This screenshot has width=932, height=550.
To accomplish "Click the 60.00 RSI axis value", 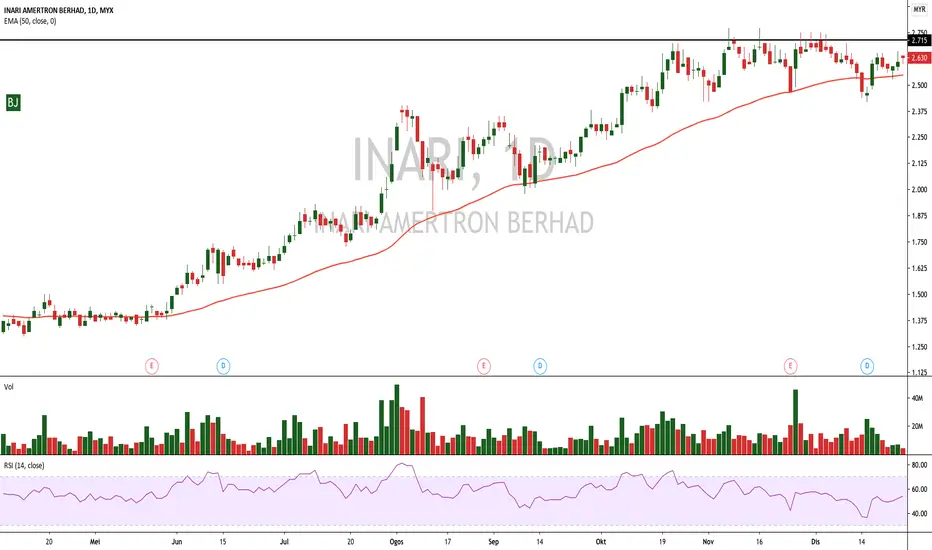I will point(919,489).
